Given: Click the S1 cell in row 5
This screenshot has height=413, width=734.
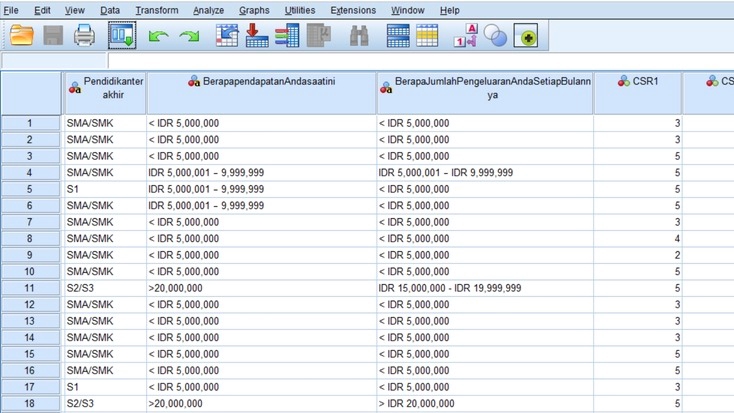Looking at the screenshot, I should click(105, 189).
